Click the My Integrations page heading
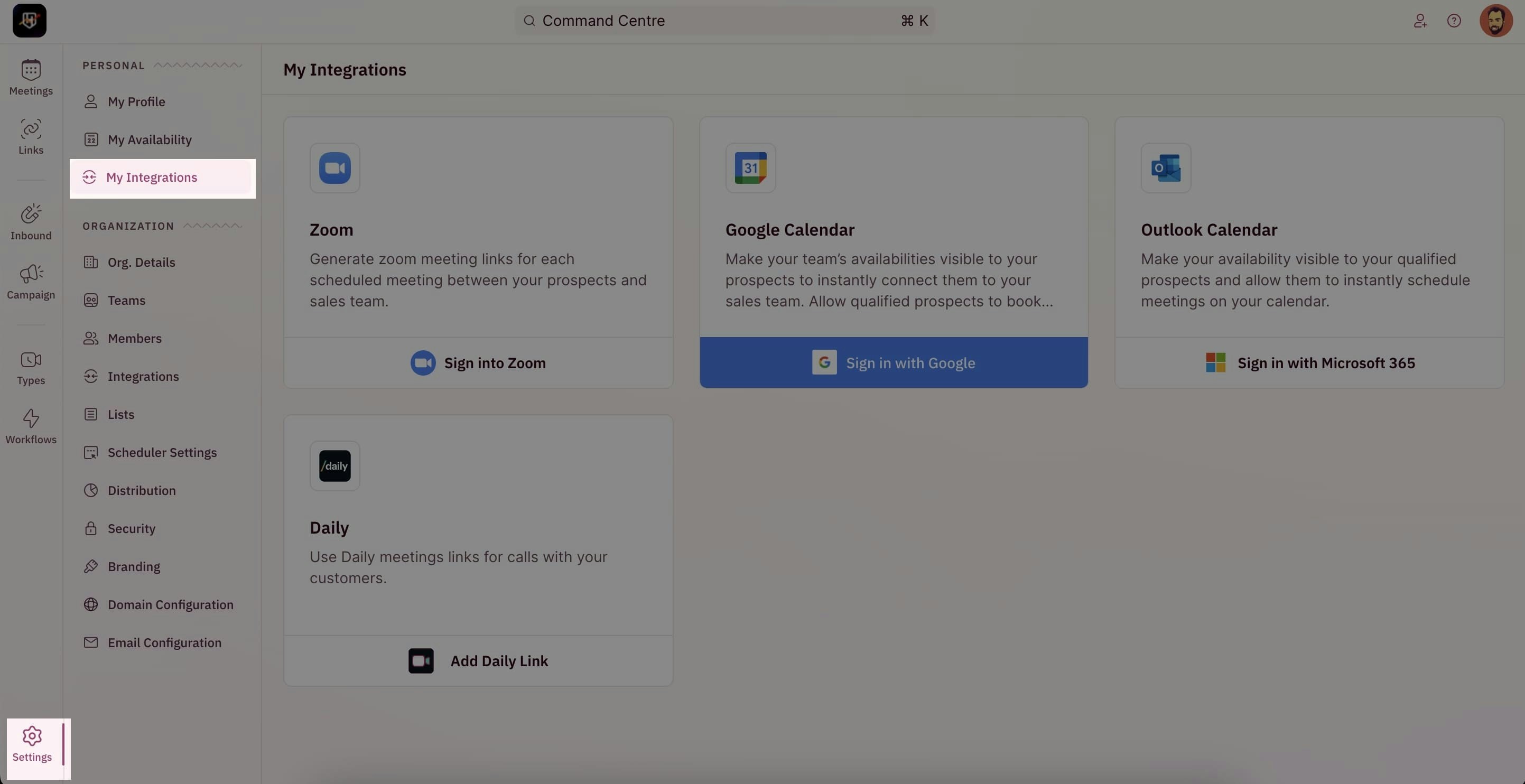The width and height of the screenshot is (1525, 784). click(345, 70)
